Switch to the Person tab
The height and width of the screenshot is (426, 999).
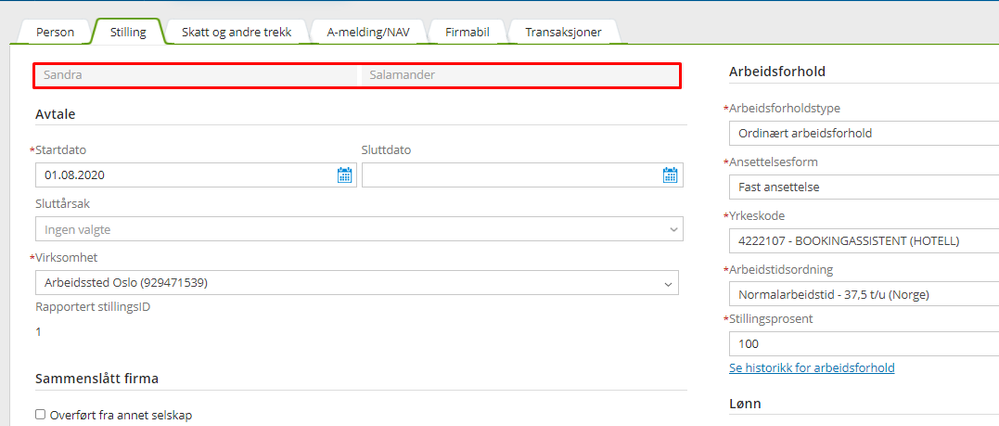point(55,32)
